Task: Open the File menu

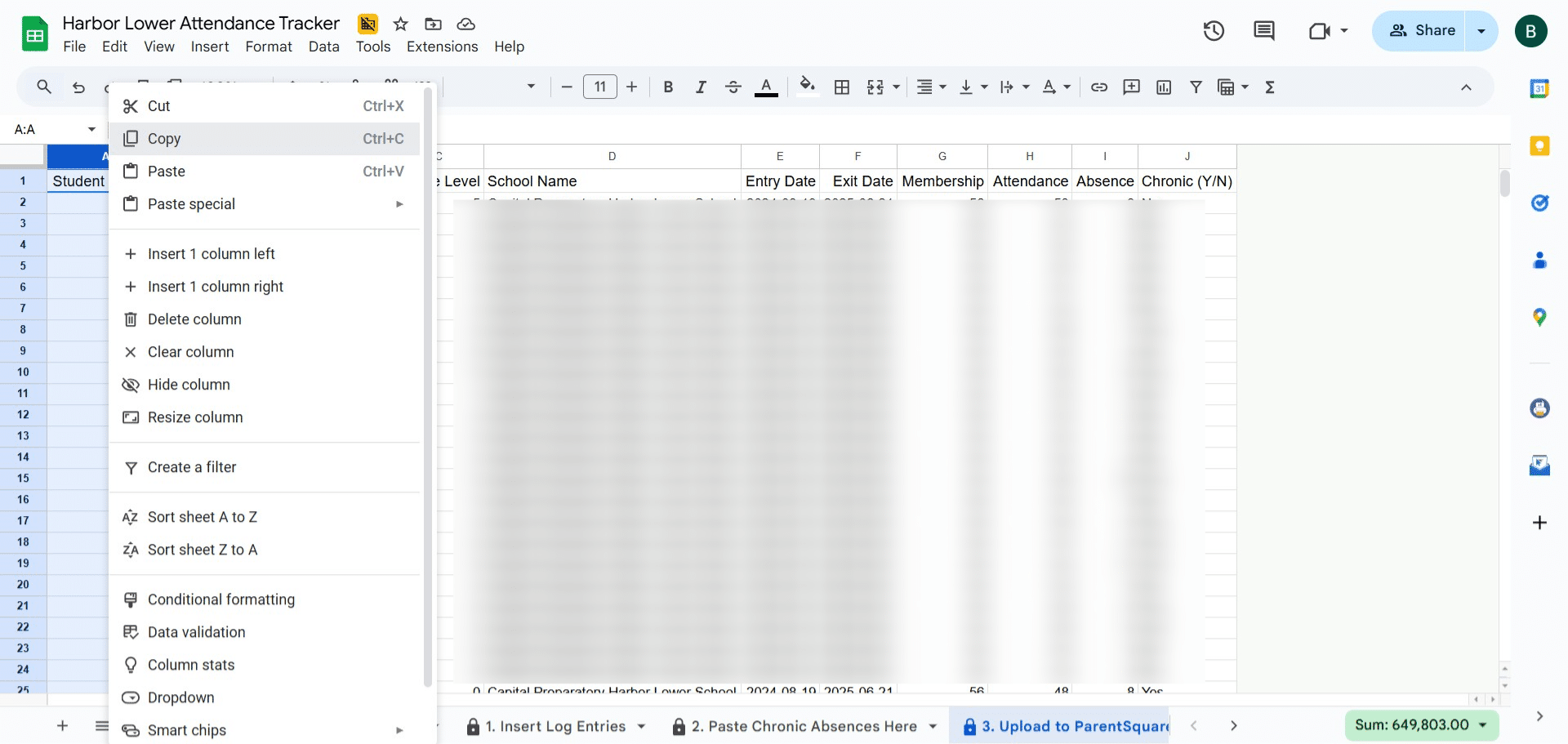Action: coord(74,47)
